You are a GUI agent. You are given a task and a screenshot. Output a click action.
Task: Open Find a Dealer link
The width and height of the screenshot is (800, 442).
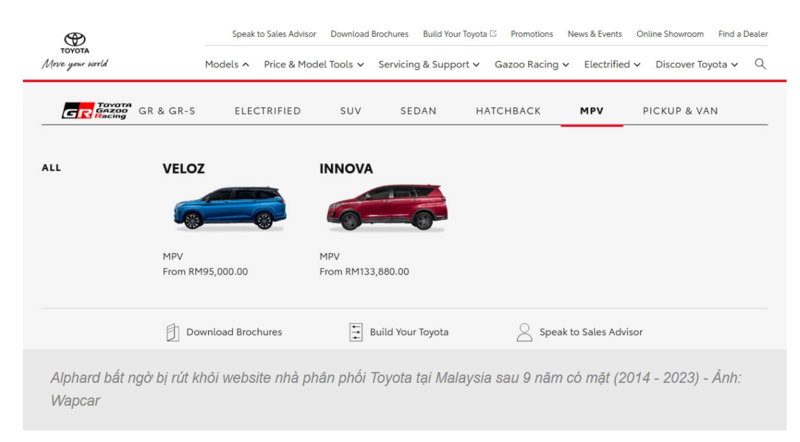(743, 34)
